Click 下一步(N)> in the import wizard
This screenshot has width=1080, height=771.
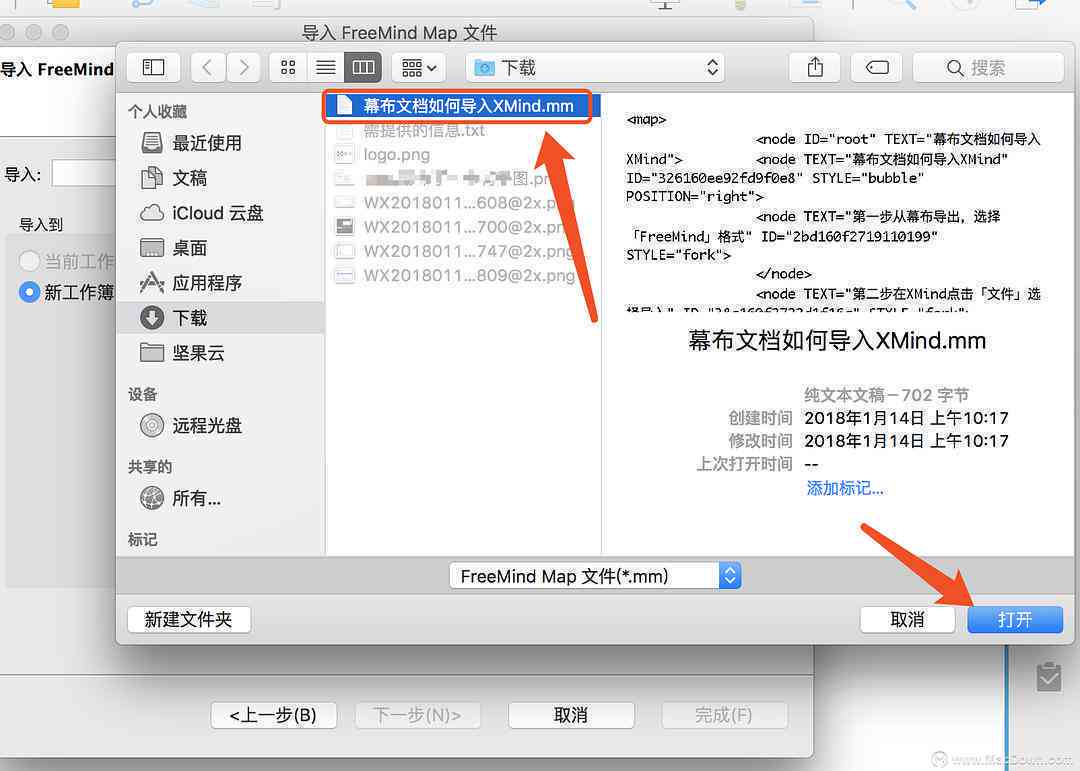(x=417, y=715)
